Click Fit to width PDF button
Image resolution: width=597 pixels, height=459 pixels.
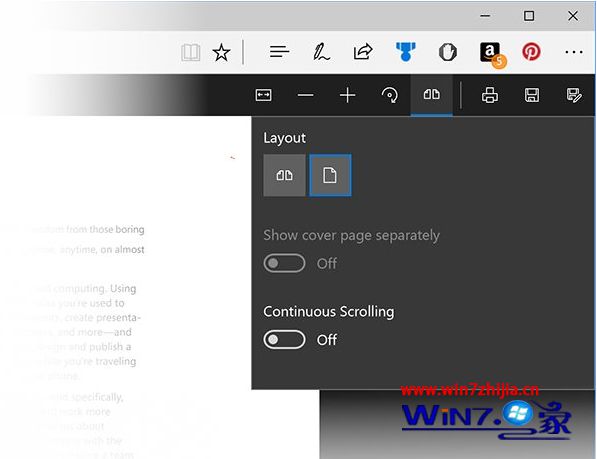[263, 95]
